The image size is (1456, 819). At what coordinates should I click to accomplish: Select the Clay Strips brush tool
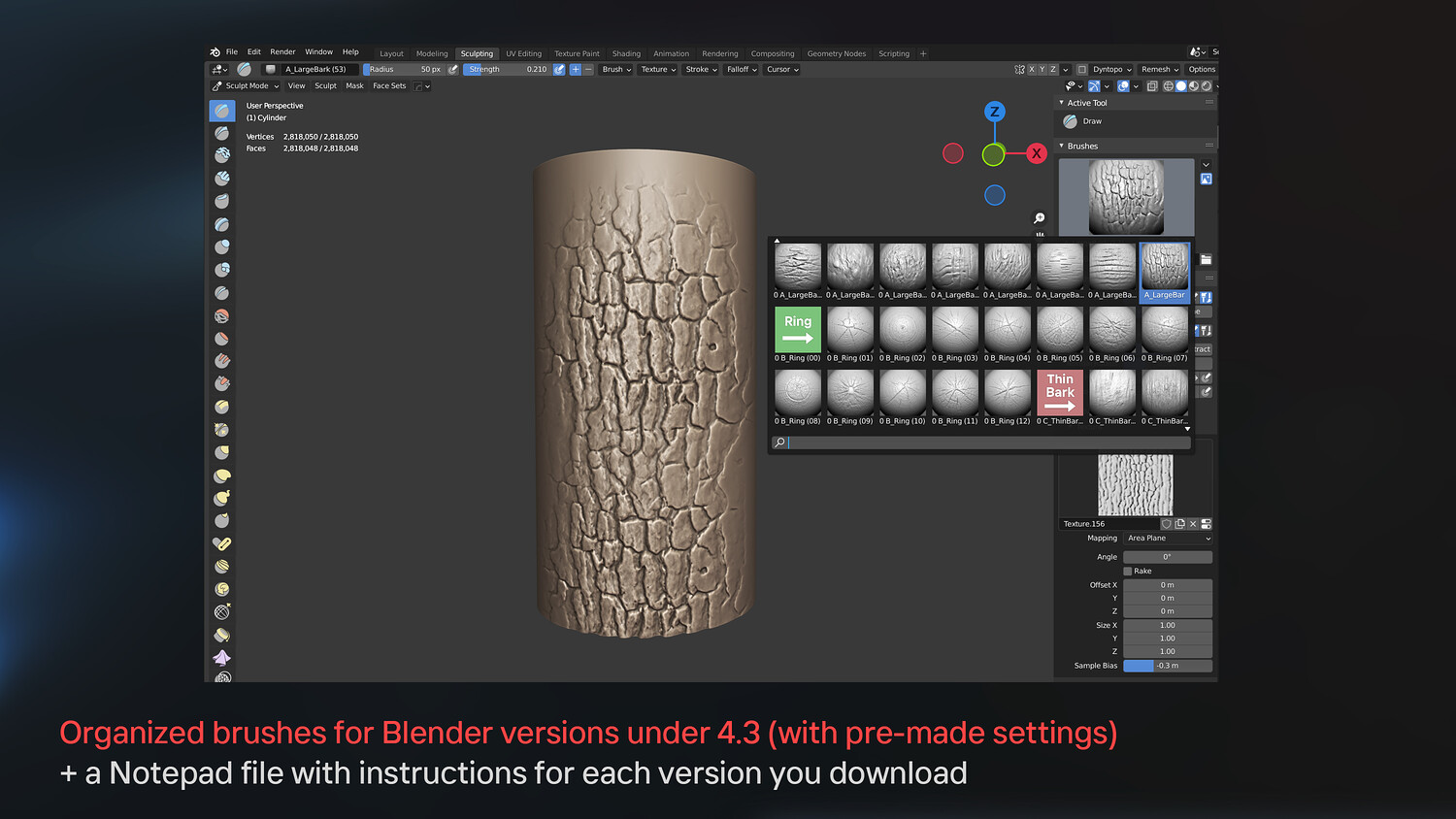click(x=222, y=179)
